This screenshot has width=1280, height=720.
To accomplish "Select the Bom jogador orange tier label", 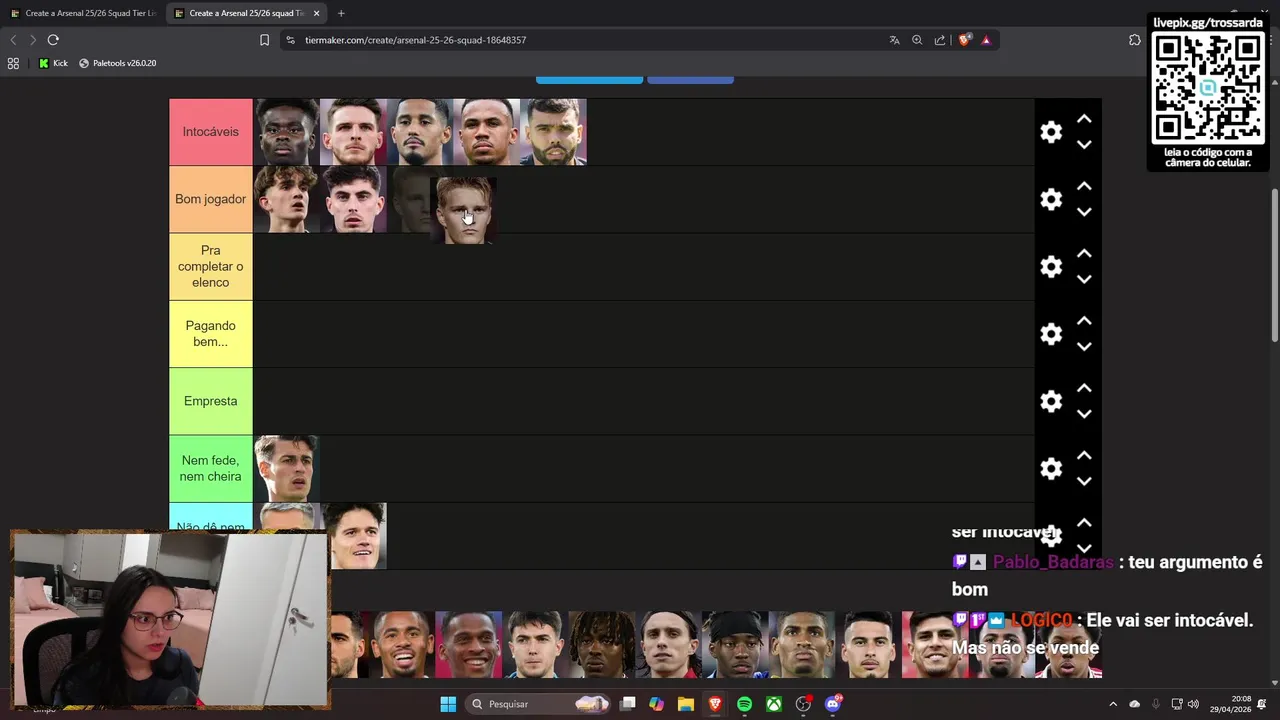I will click(211, 199).
